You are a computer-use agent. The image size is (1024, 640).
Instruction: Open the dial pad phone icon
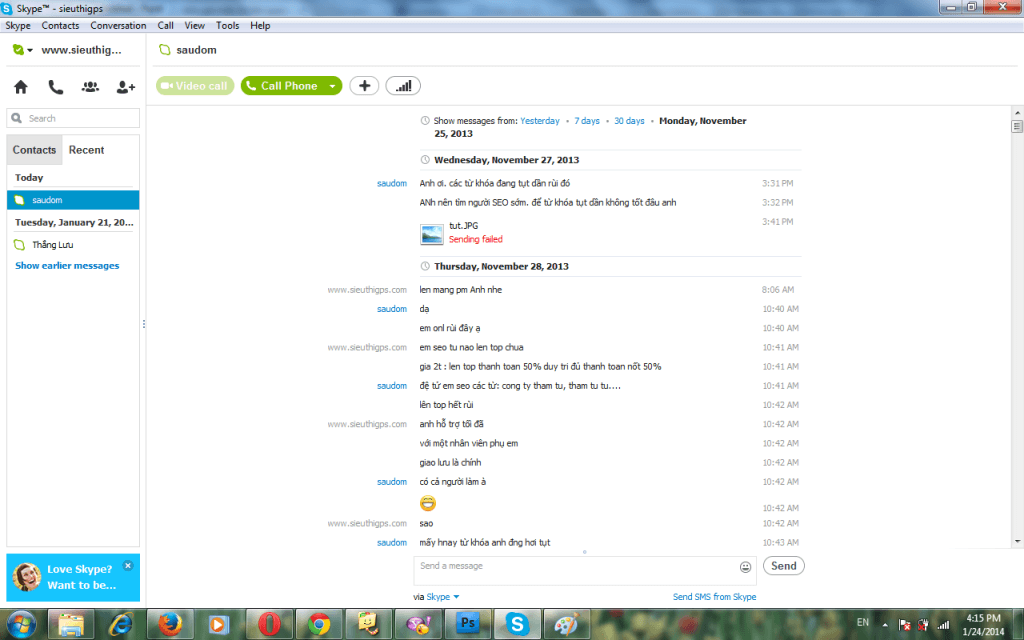click(x=56, y=87)
